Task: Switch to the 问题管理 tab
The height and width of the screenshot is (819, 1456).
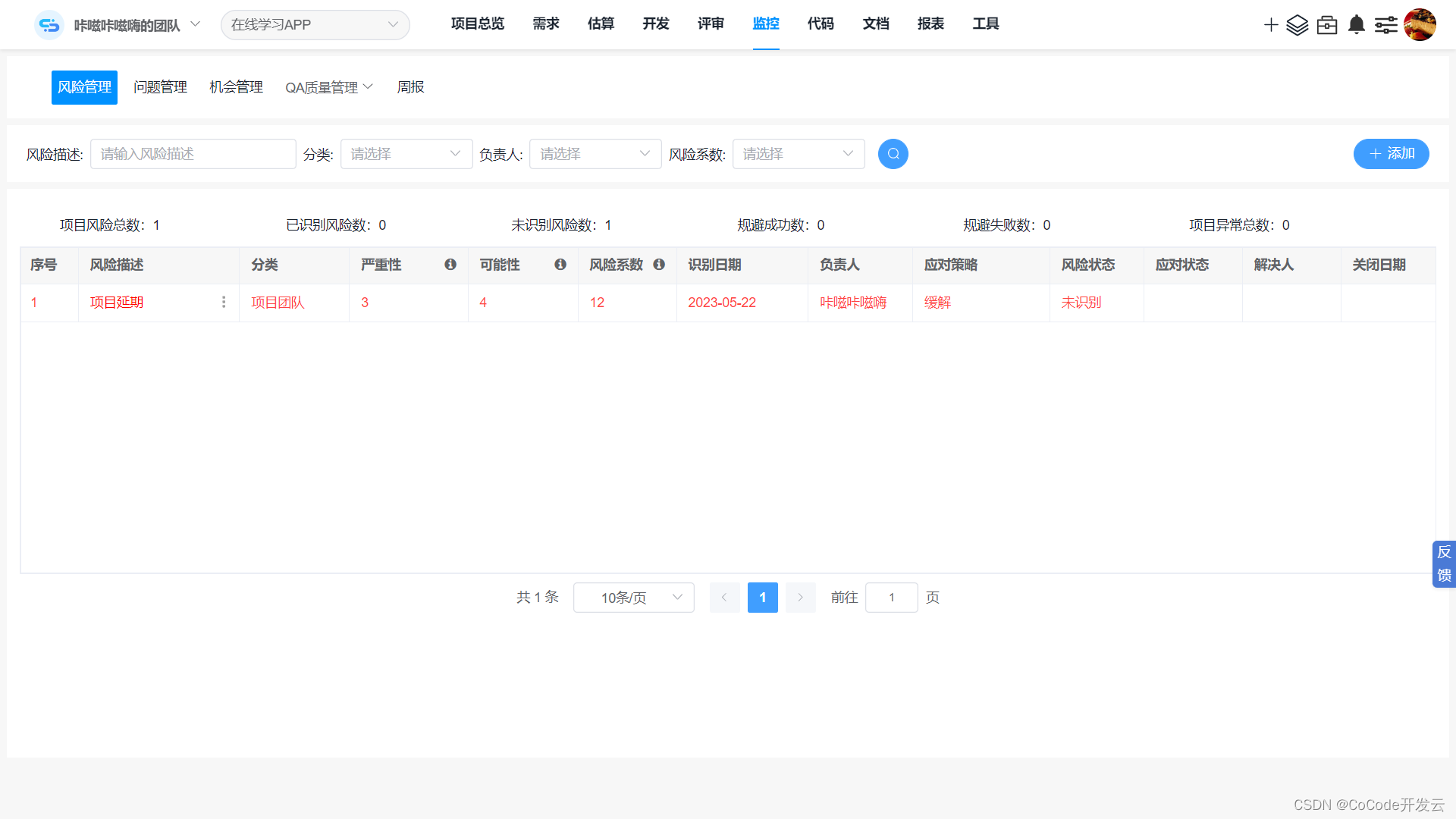Action: point(160,87)
